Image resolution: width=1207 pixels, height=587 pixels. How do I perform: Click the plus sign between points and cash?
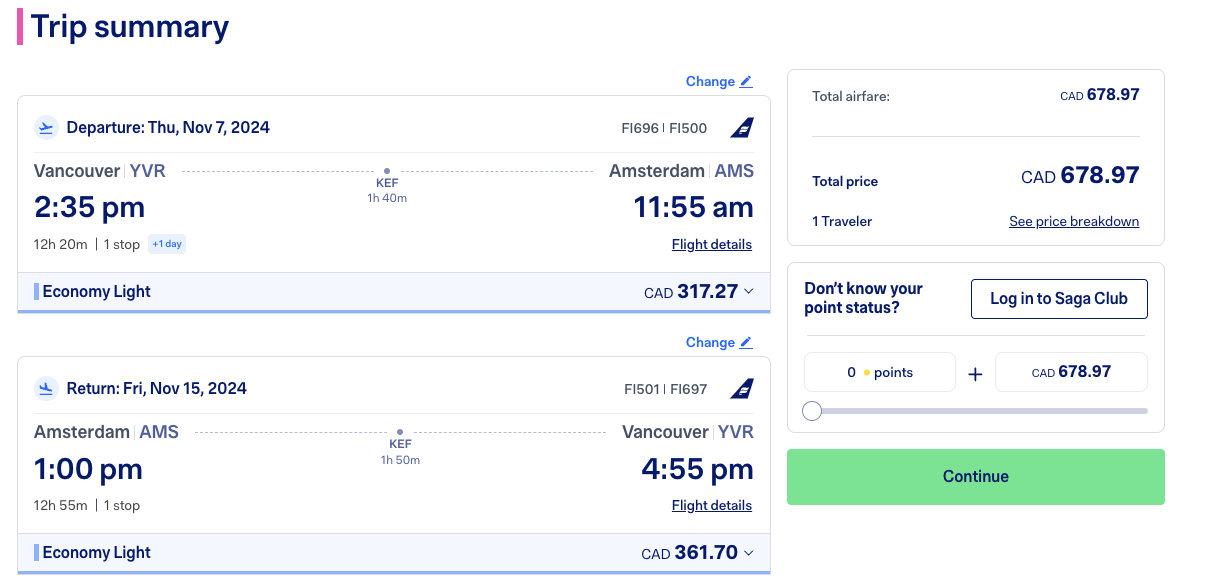(x=975, y=373)
